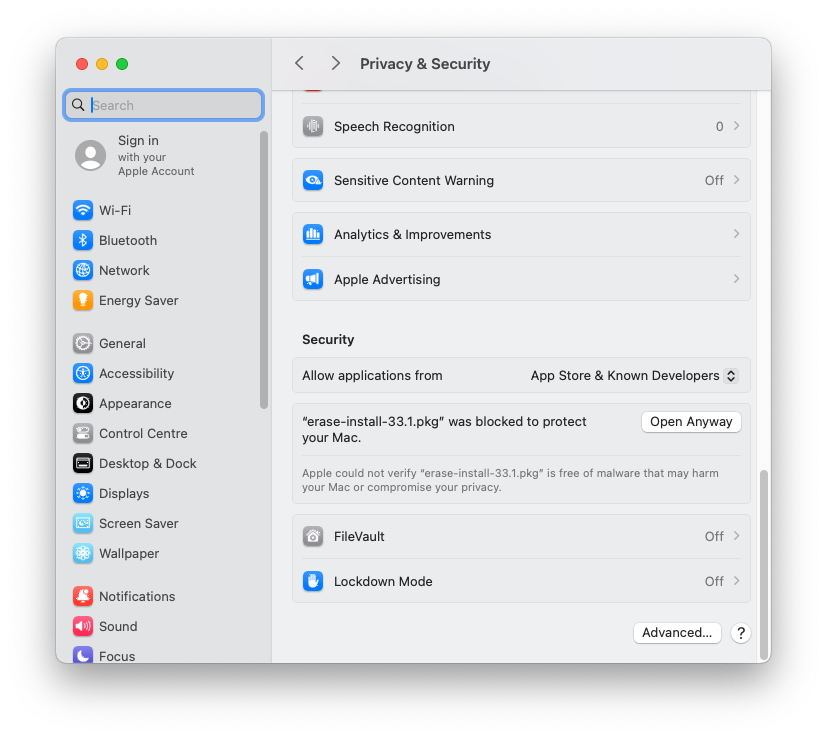The image size is (827, 737).
Task: Click the Apple Account avatar icon
Action: (x=91, y=155)
